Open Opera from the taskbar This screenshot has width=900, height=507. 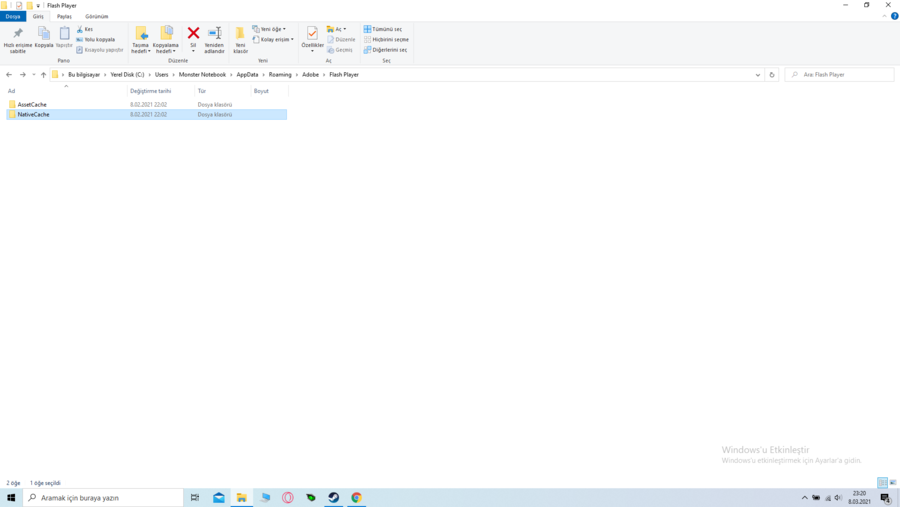pos(288,498)
